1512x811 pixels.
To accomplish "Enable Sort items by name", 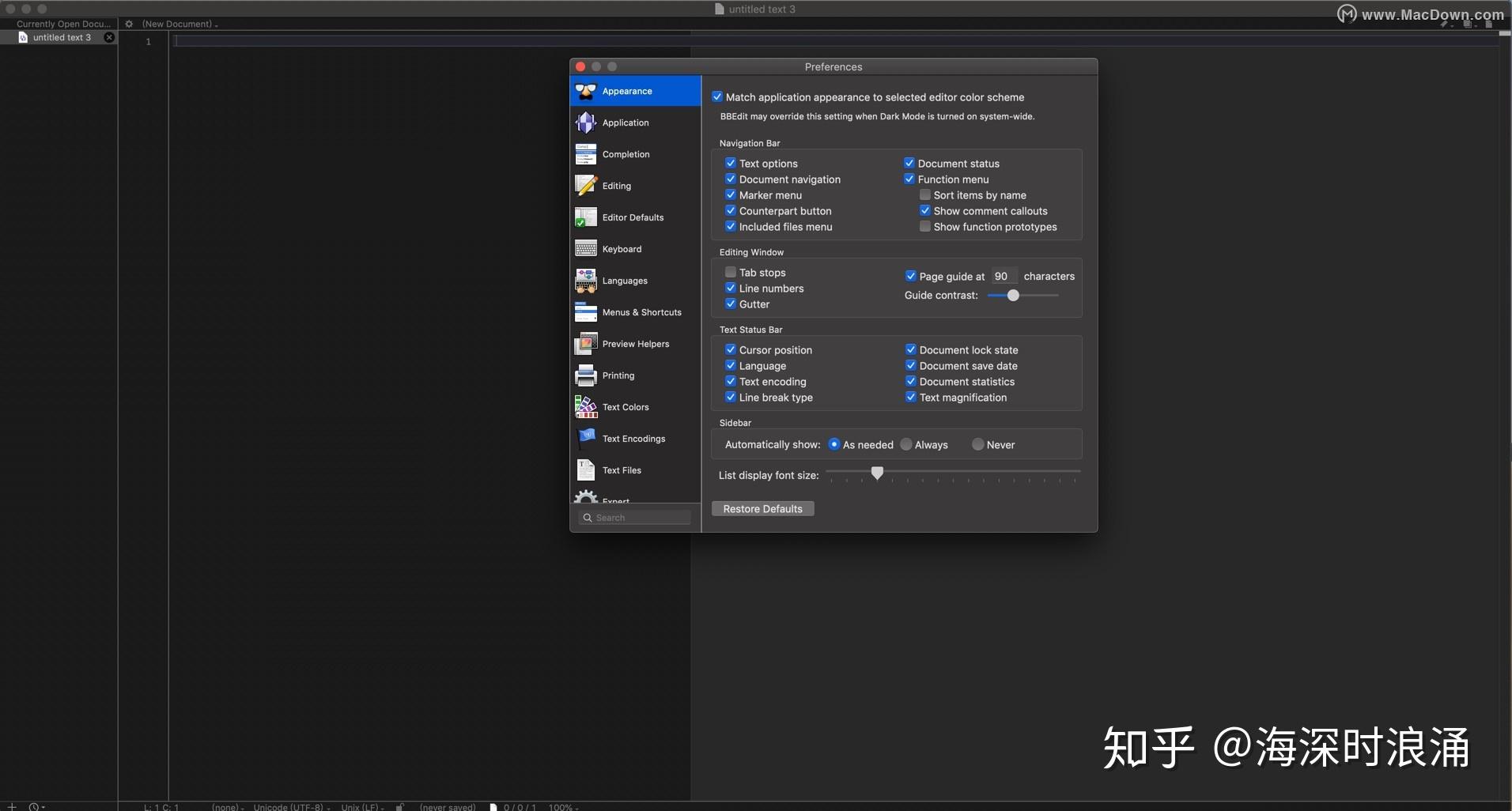I will (924, 194).
